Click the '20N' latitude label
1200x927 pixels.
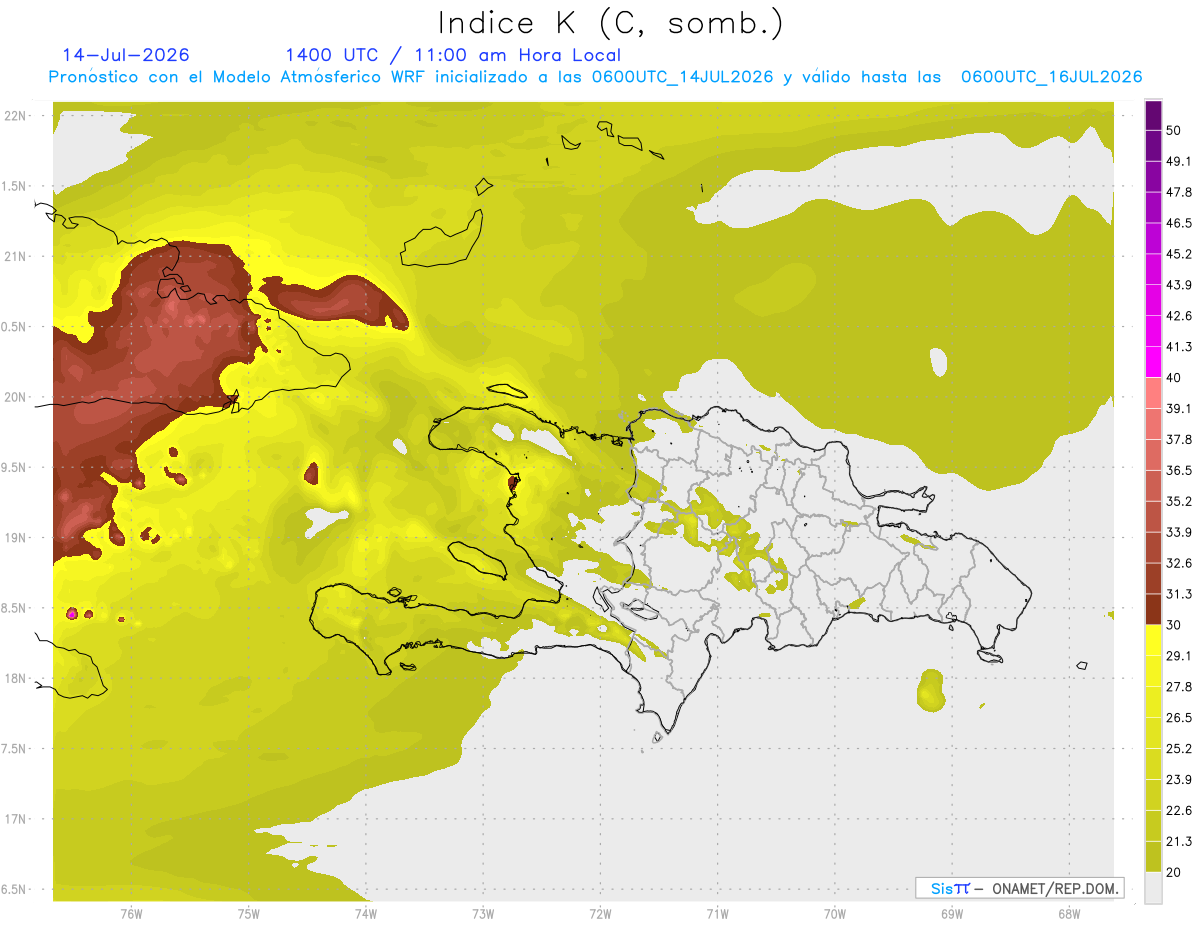(x=16, y=397)
